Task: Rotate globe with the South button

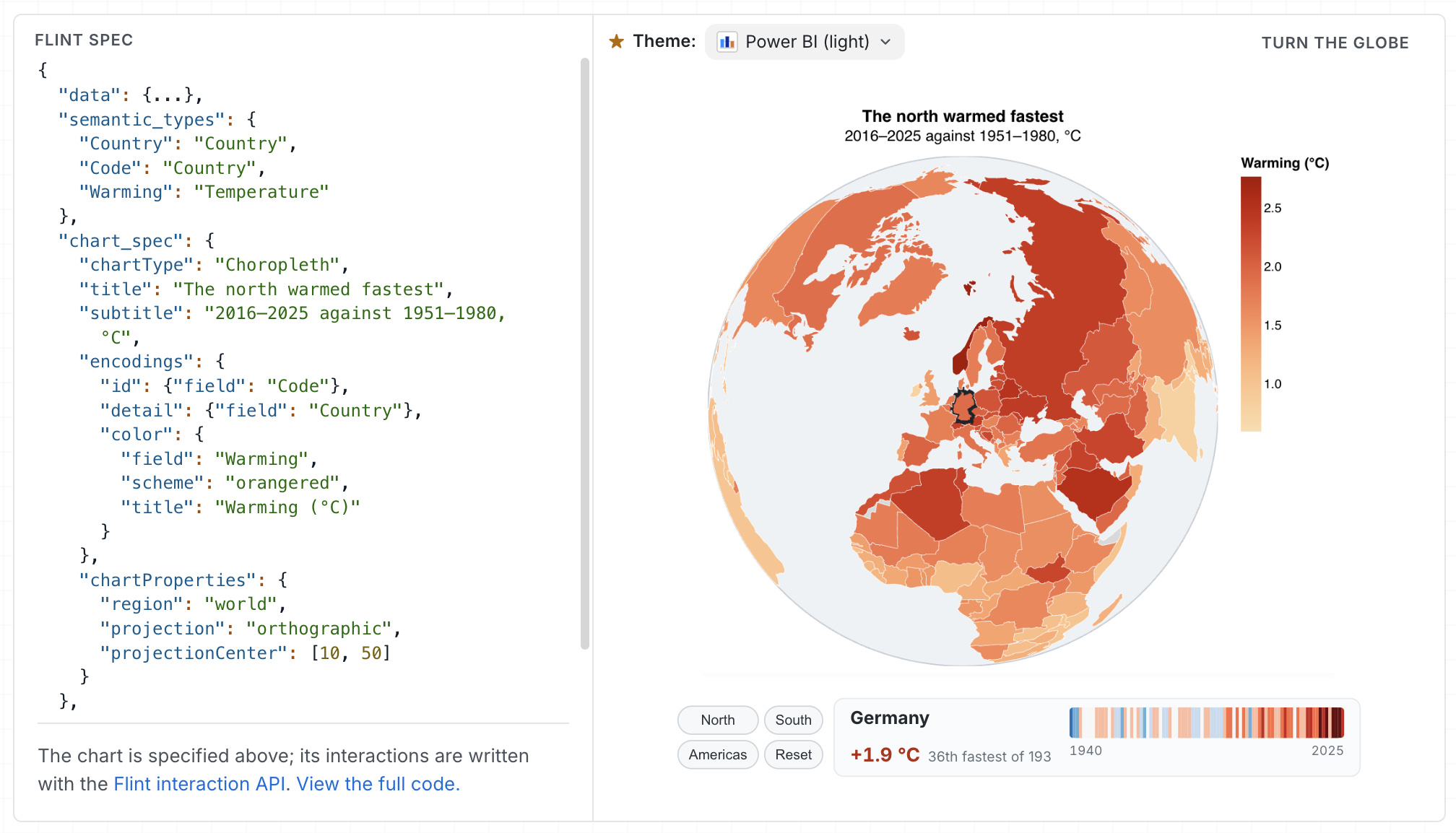Action: [793, 720]
